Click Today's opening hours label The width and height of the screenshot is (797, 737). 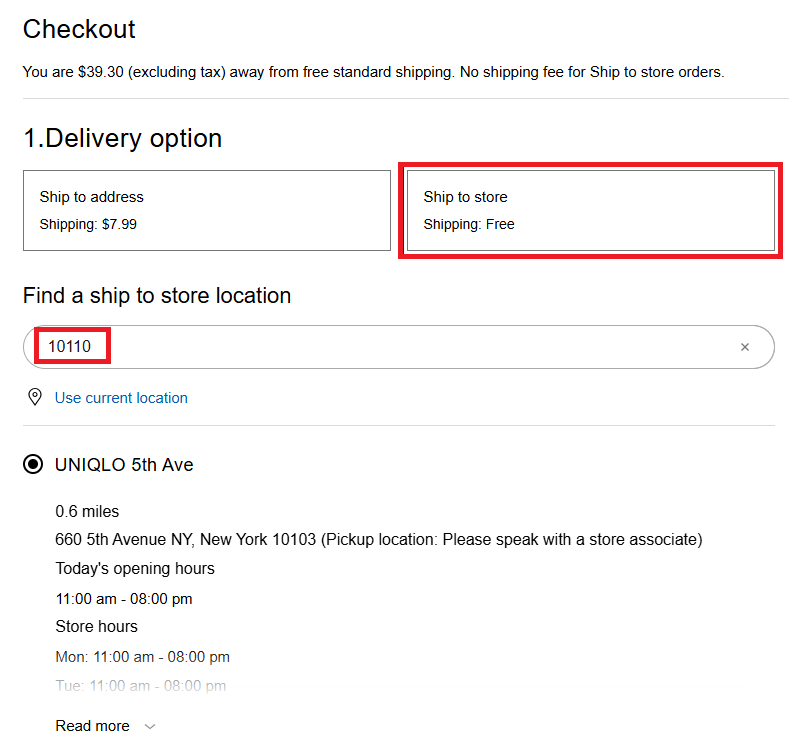click(x=135, y=568)
